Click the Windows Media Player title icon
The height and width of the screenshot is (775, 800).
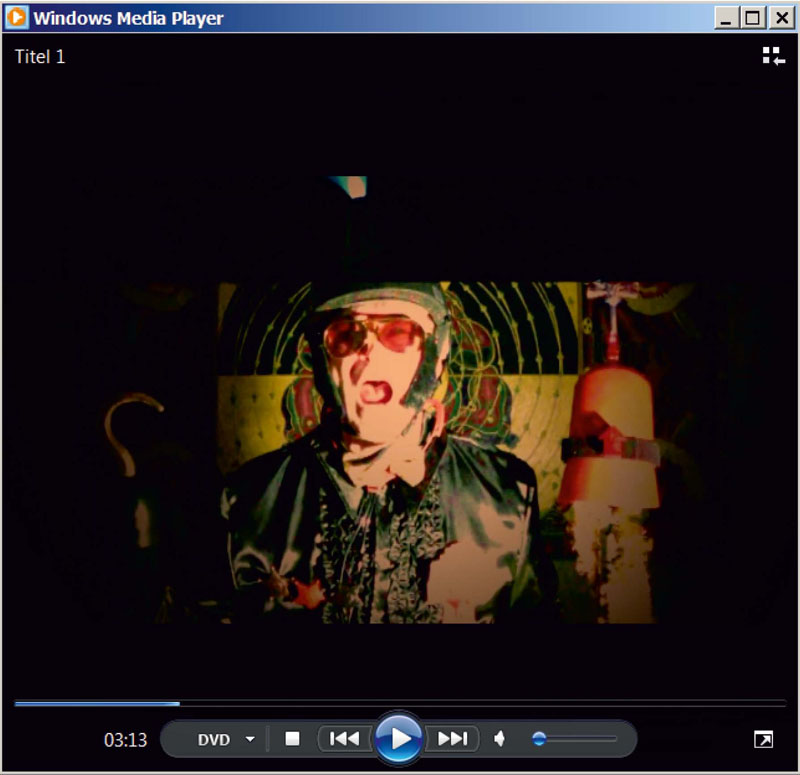16,17
